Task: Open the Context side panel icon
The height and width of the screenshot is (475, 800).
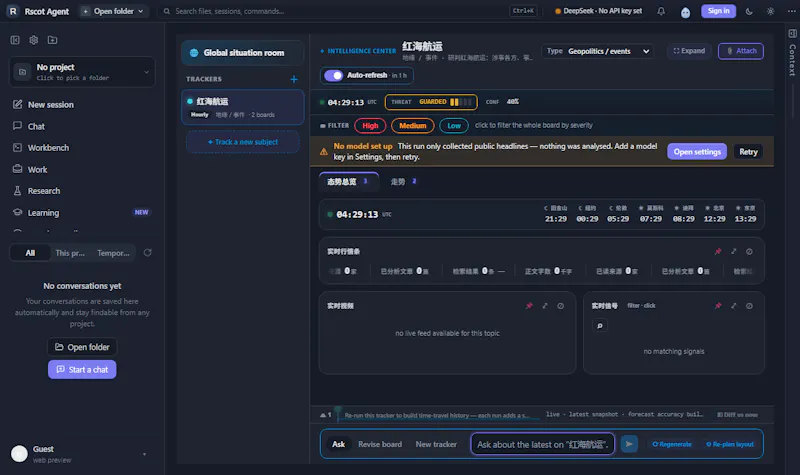Action: coord(792,34)
